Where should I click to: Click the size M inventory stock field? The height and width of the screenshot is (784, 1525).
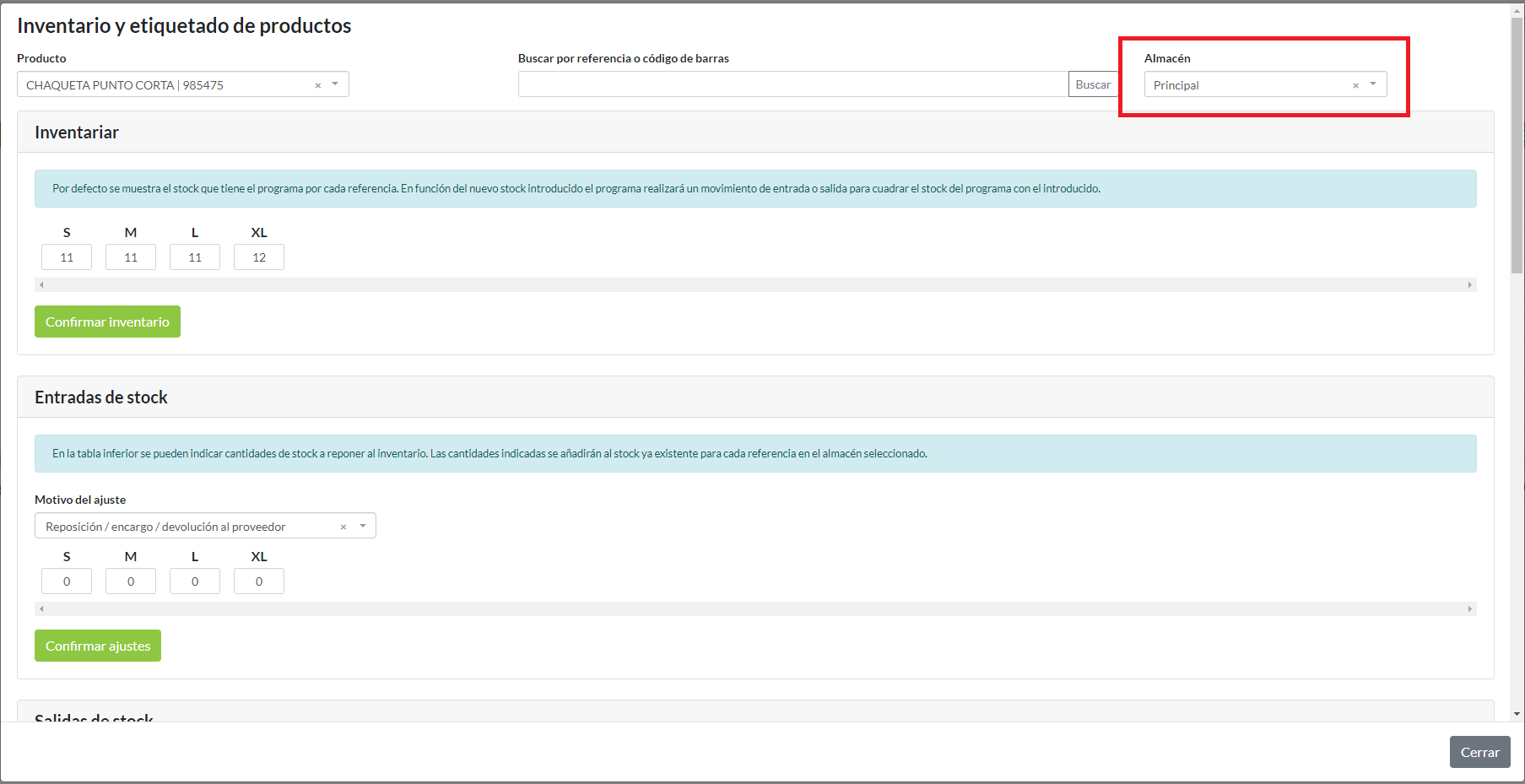click(x=131, y=257)
